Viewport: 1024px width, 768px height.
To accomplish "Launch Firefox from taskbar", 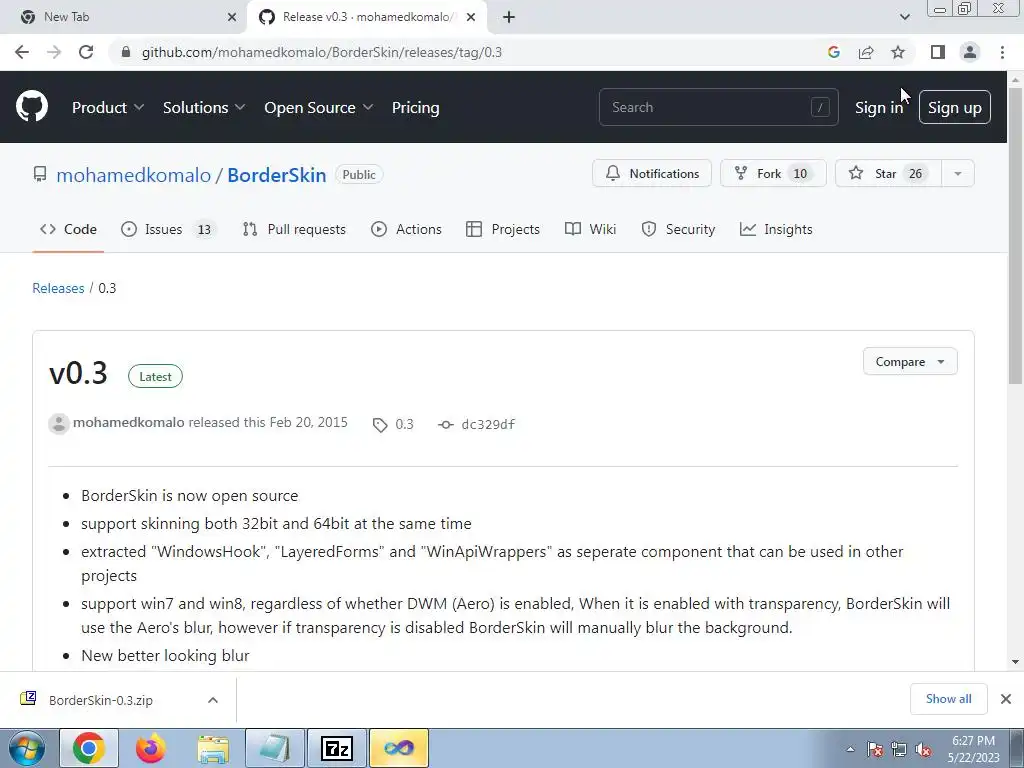I will click(151, 748).
